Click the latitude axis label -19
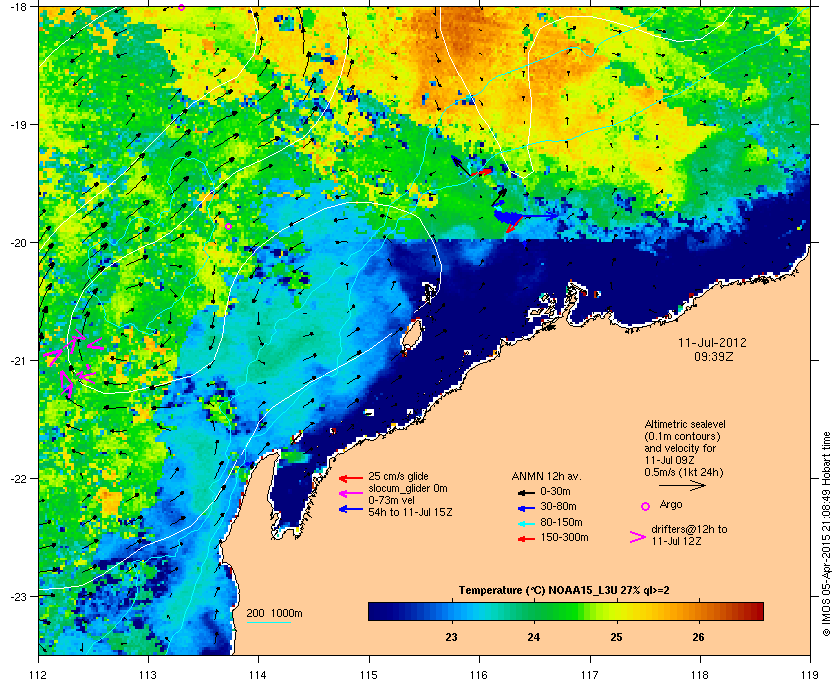 (17, 124)
